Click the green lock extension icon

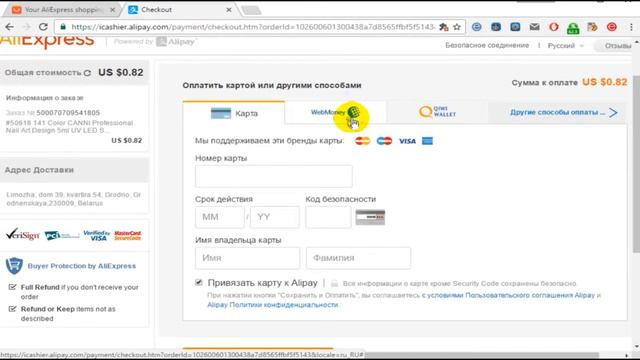573,28
